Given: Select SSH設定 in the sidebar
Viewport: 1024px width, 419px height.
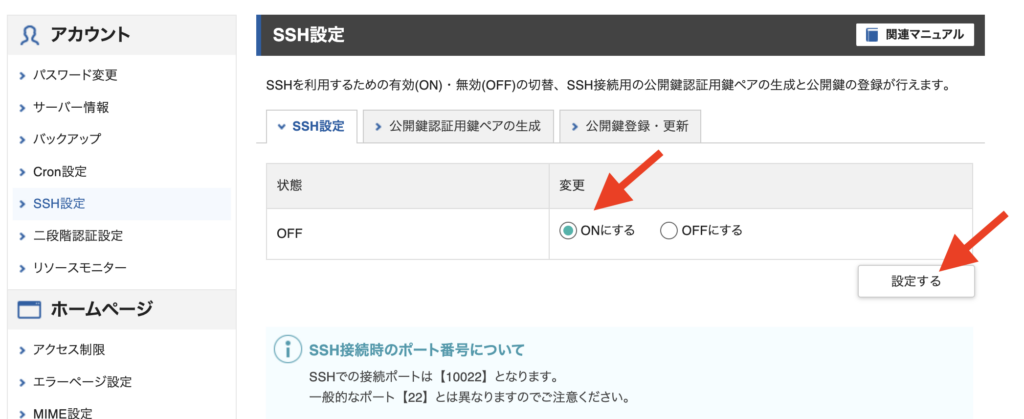Looking at the screenshot, I should point(59,204).
